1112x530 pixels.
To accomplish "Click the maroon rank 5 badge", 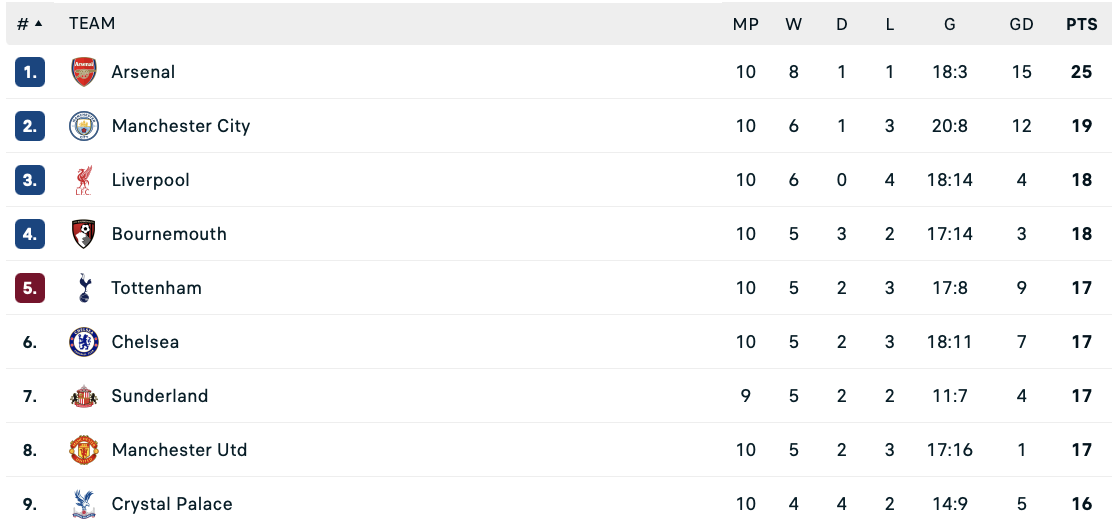I will (x=30, y=288).
